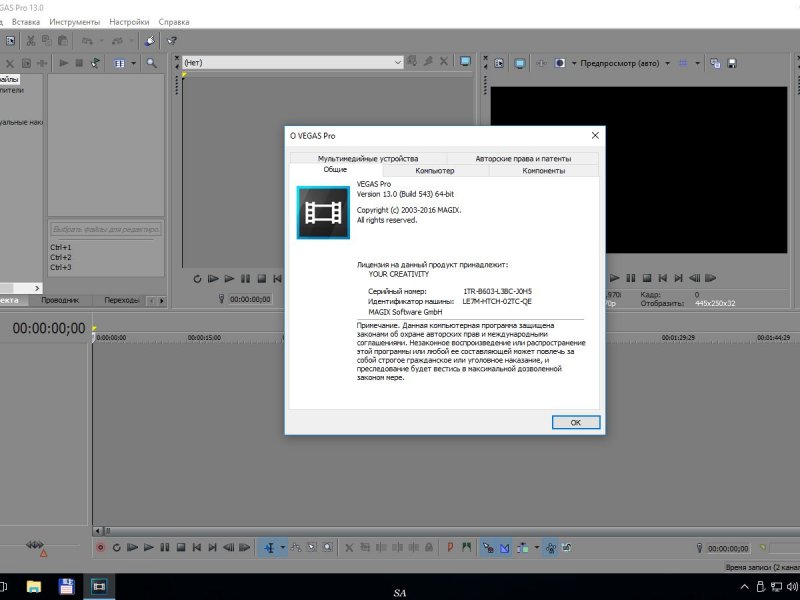Open the Переходы docked tab

121,300
